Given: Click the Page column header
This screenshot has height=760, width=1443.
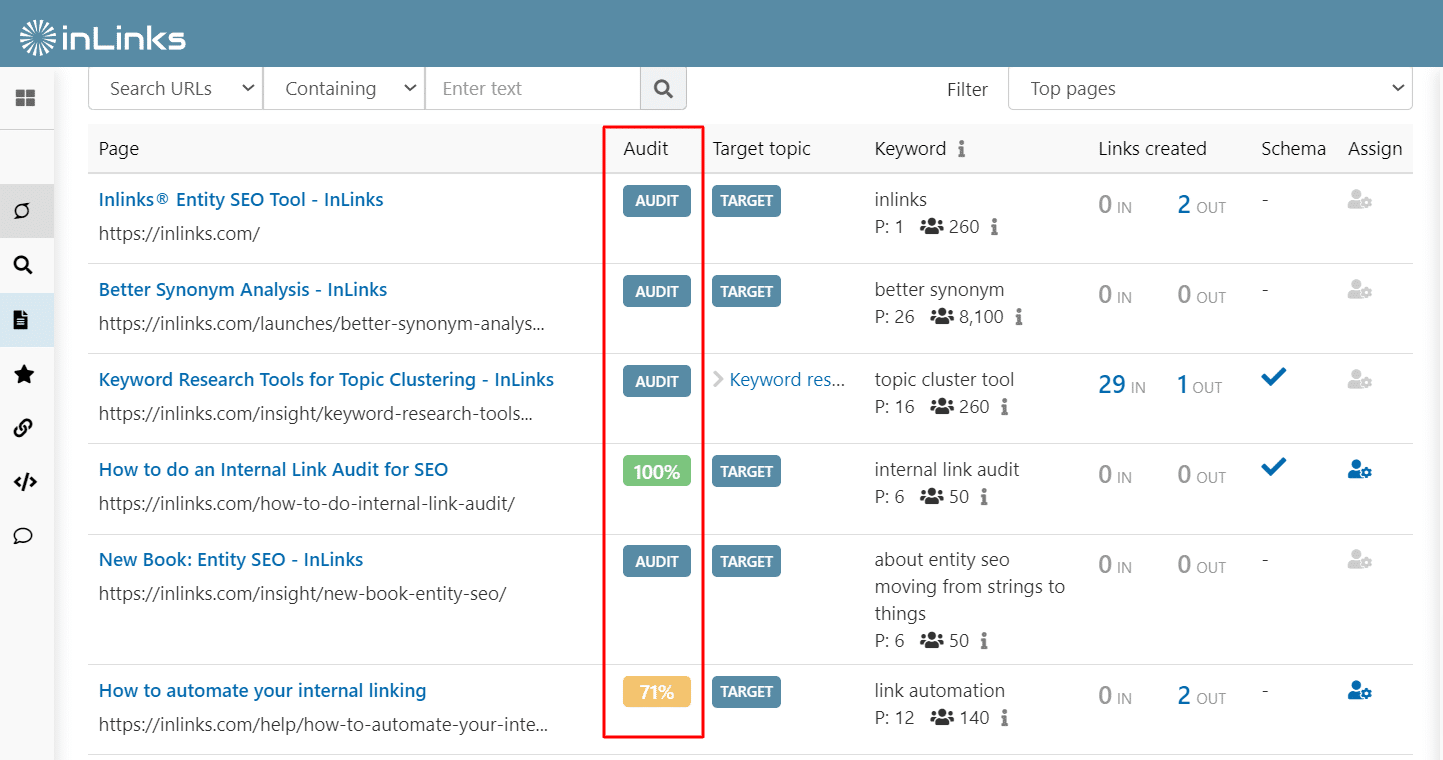Looking at the screenshot, I should pyautogui.click(x=119, y=149).
